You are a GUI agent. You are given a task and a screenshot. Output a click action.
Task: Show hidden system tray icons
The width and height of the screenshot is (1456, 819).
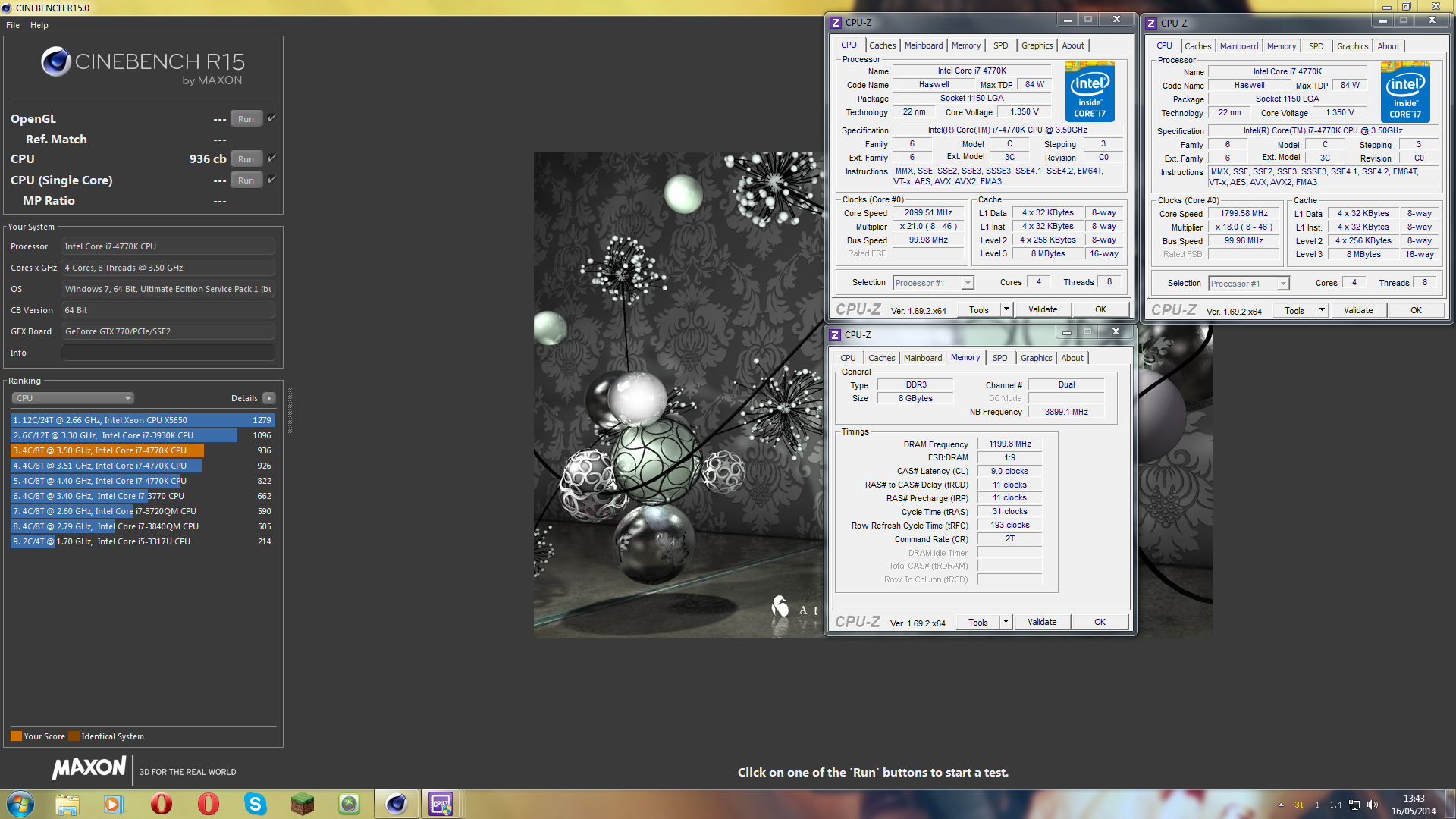[1281, 805]
